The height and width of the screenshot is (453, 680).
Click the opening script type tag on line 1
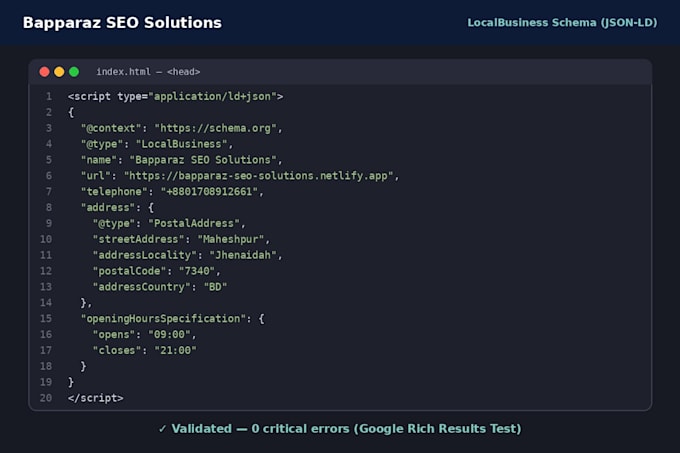coord(176,96)
